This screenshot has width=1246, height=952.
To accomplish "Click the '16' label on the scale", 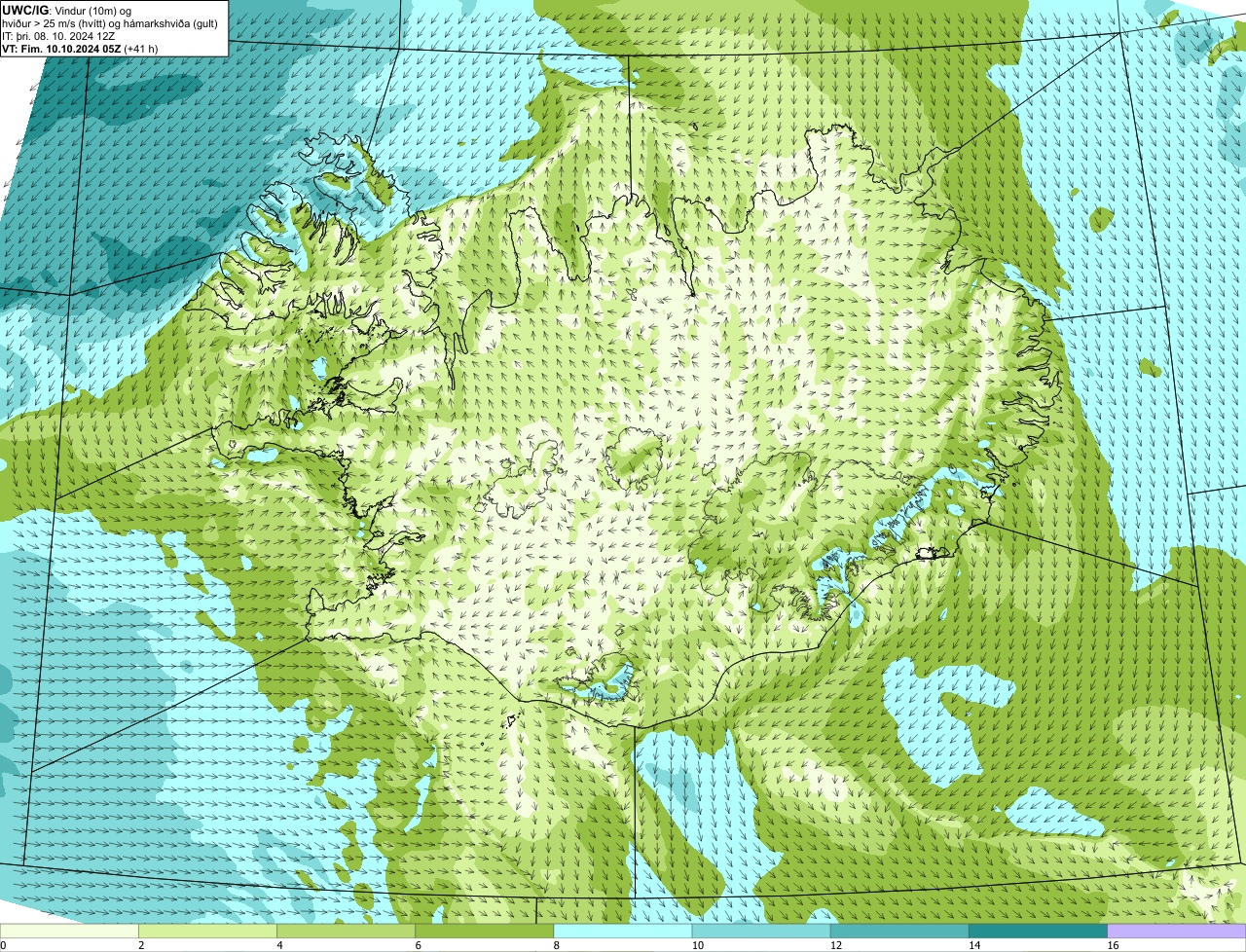I will pyautogui.click(x=1113, y=945).
